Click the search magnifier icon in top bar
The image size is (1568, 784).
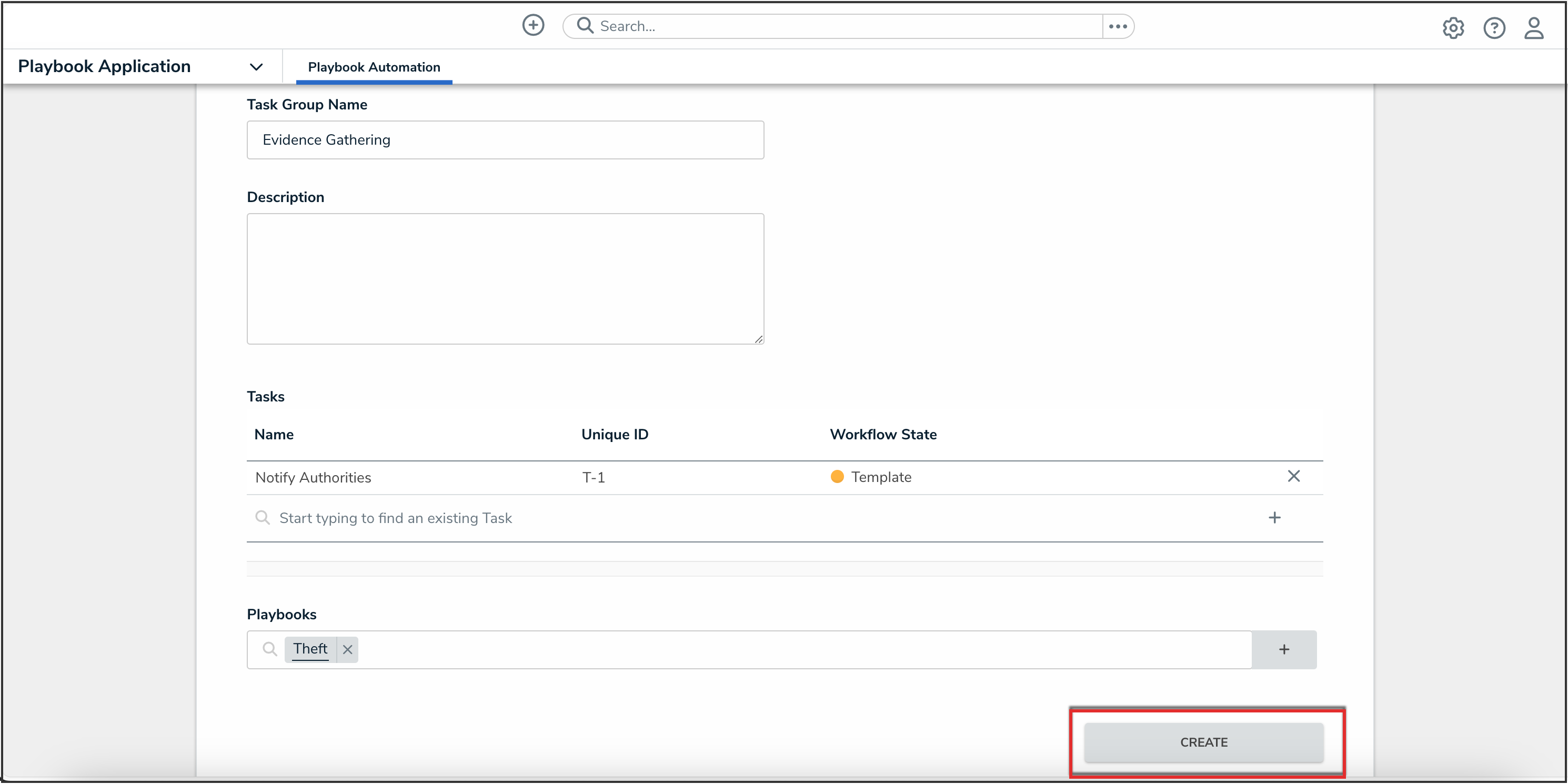pyautogui.click(x=585, y=26)
